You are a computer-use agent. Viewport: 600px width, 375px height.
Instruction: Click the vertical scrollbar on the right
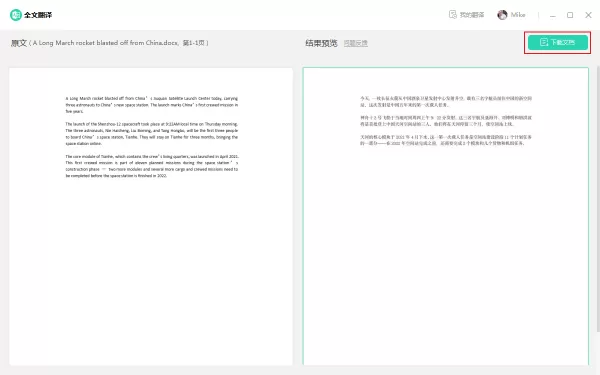coord(598,199)
